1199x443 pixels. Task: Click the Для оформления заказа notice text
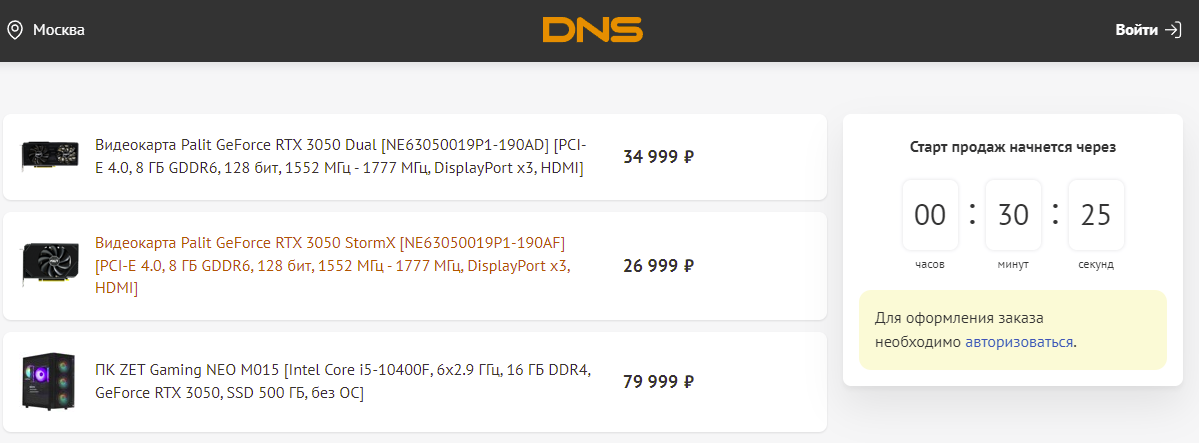coord(960,319)
